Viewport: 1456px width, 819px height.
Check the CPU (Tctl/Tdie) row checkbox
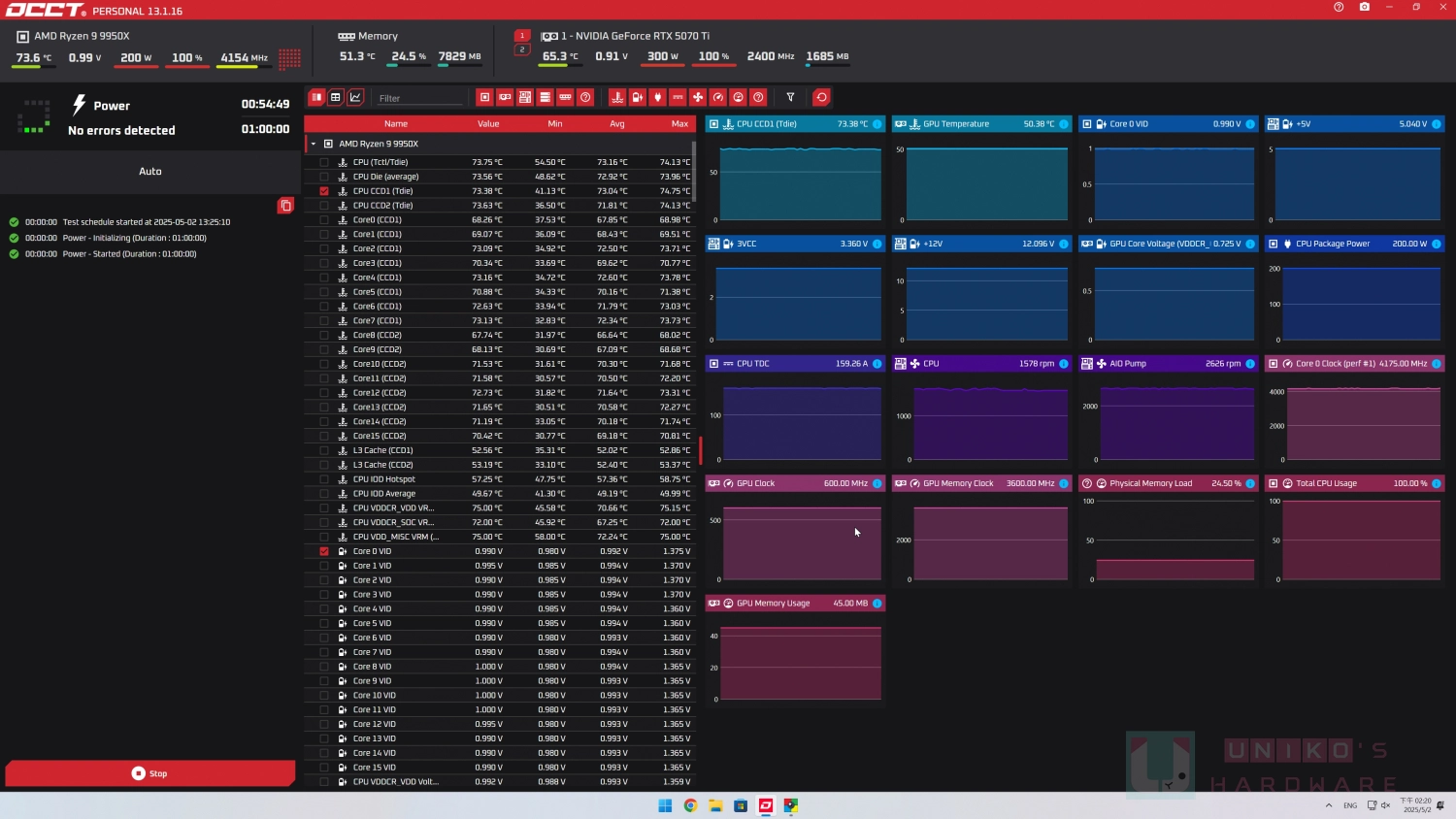[x=324, y=162]
